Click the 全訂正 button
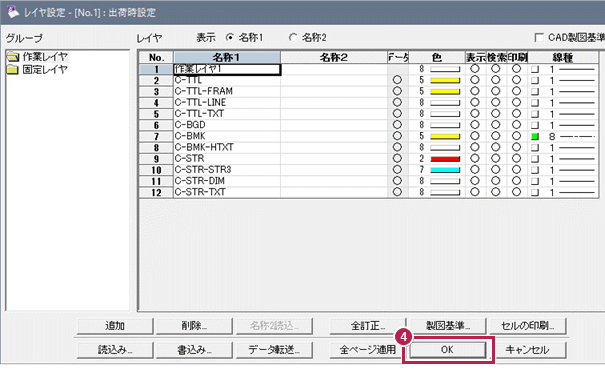The image size is (605, 369). click(x=368, y=326)
